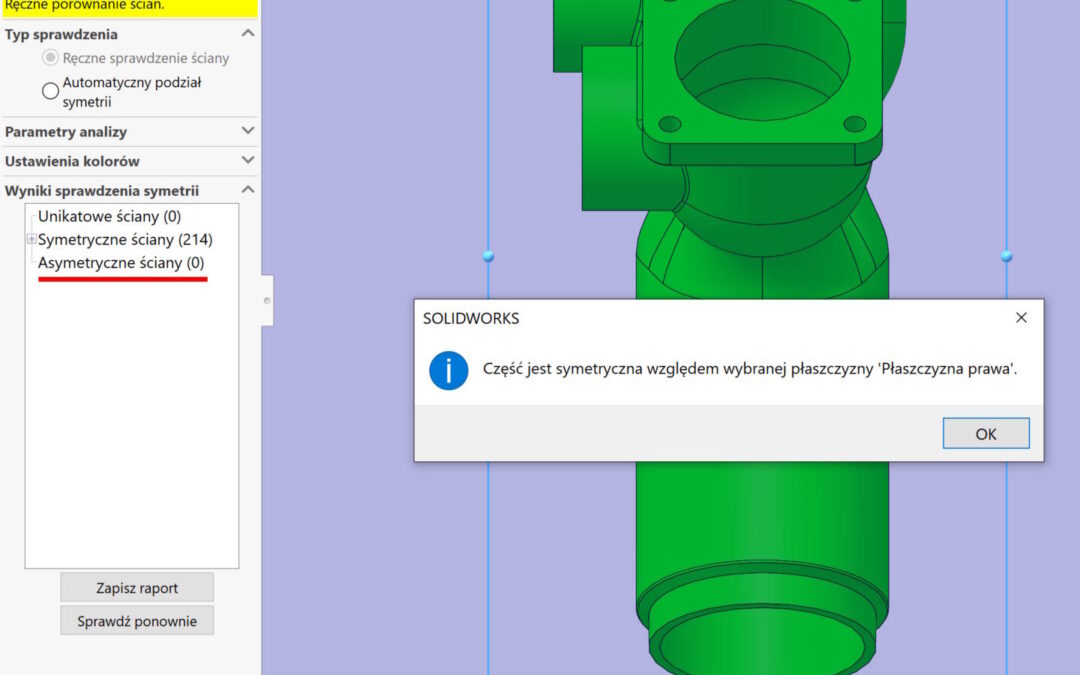Viewport: 1080px width, 675px height.
Task: Confirm the SOLIDWORKS message with OK
Action: coord(985,434)
